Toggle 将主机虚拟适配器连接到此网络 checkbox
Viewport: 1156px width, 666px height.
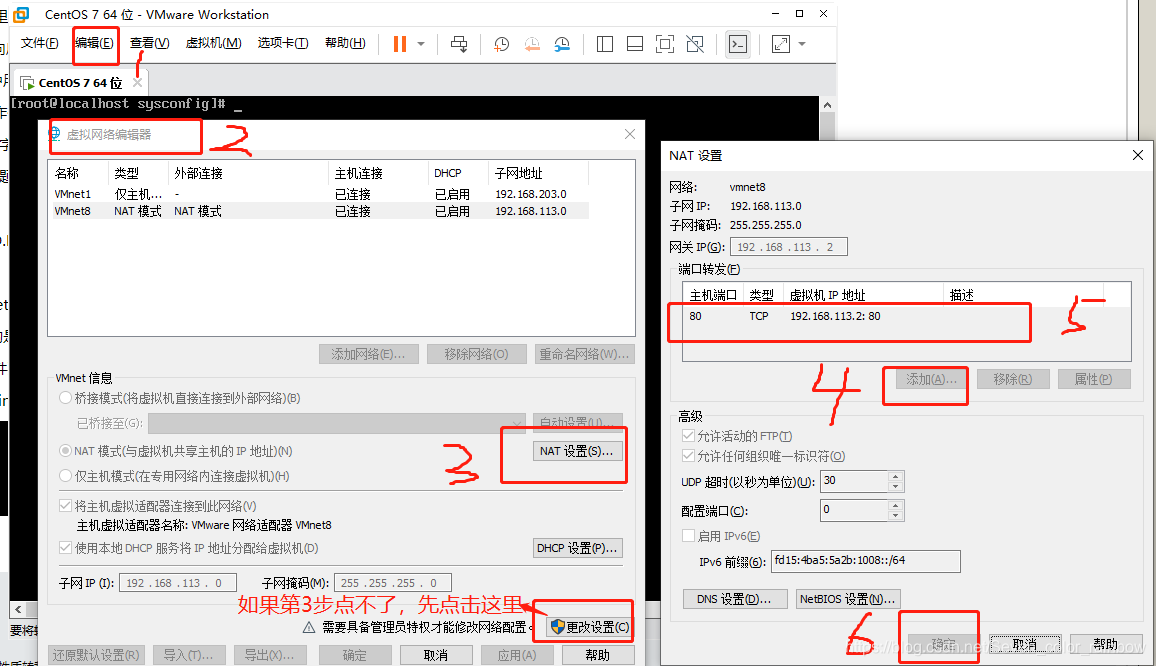point(66,506)
